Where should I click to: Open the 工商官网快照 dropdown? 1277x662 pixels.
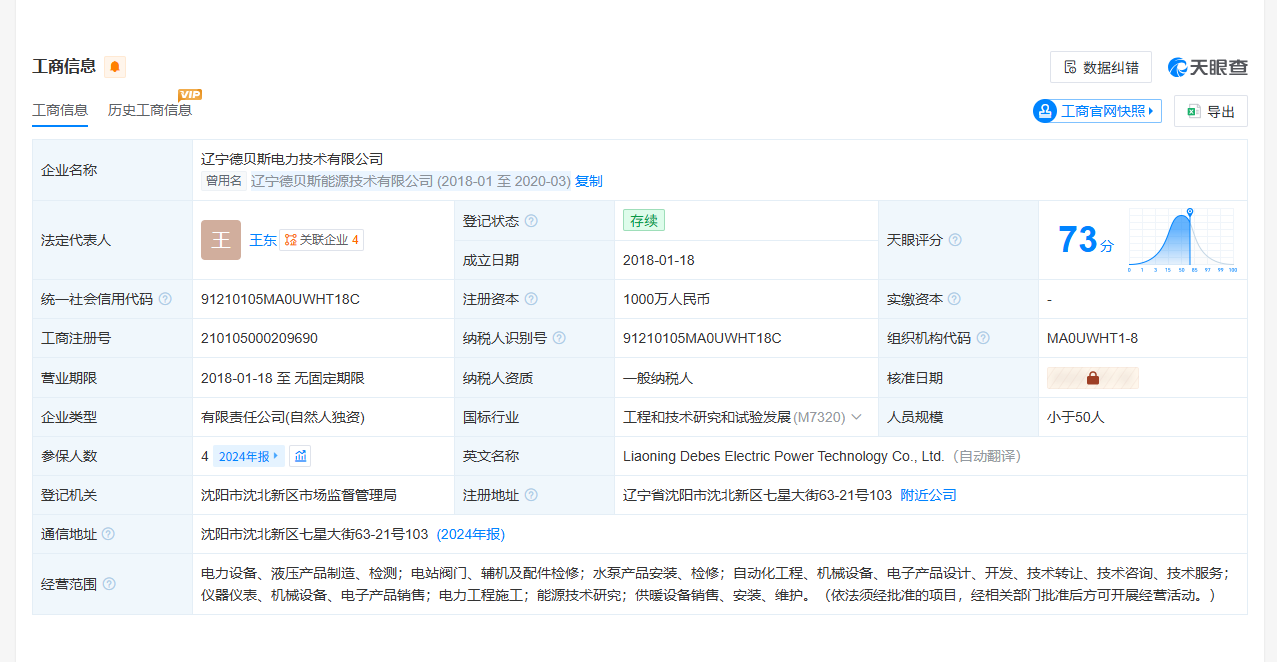(x=1097, y=111)
